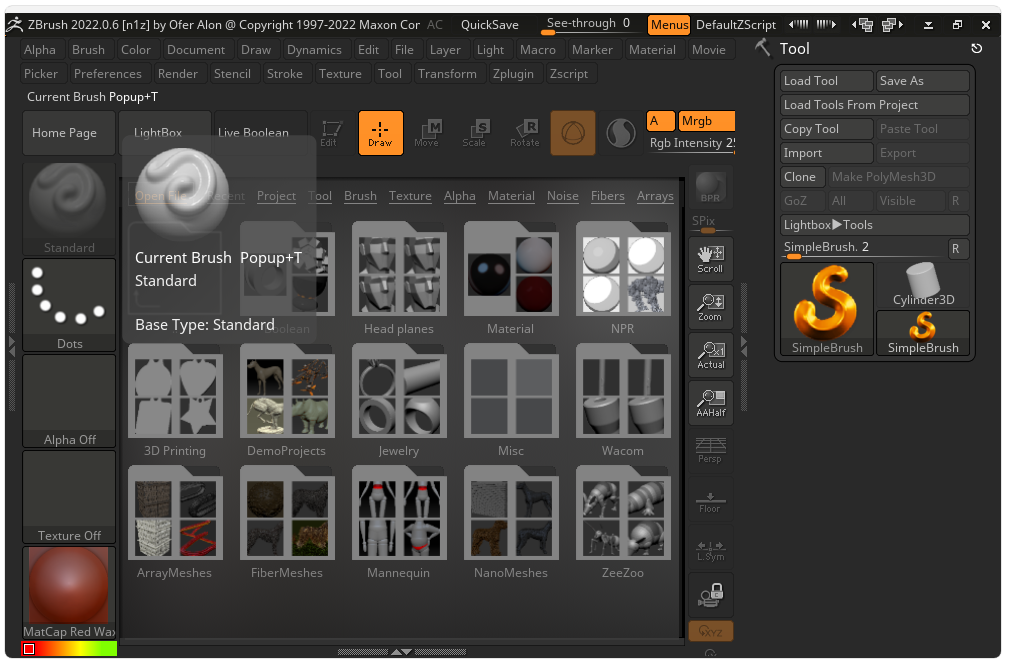Open the MatCap Red Wax material selector

(69, 593)
